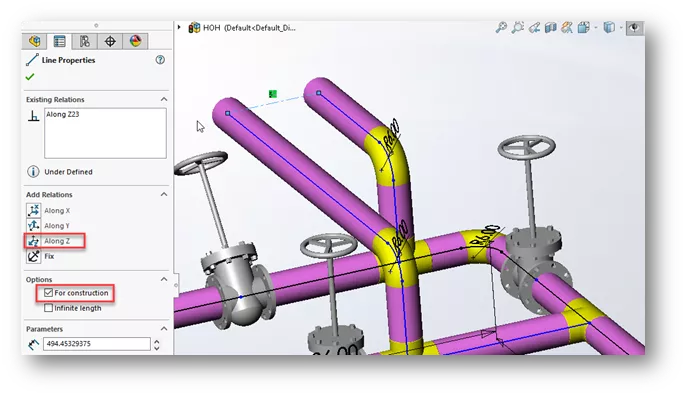The height and width of the screenshot is (397, 687).
Task: Click the Hide/Show Items eye icon
Action: pyautogui.click(x=634, y=28)
